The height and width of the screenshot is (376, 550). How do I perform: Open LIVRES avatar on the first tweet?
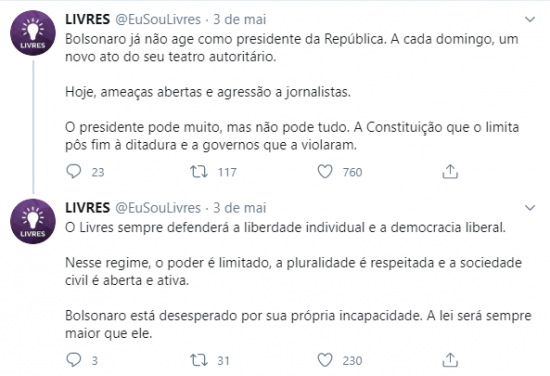pos(33,33)
